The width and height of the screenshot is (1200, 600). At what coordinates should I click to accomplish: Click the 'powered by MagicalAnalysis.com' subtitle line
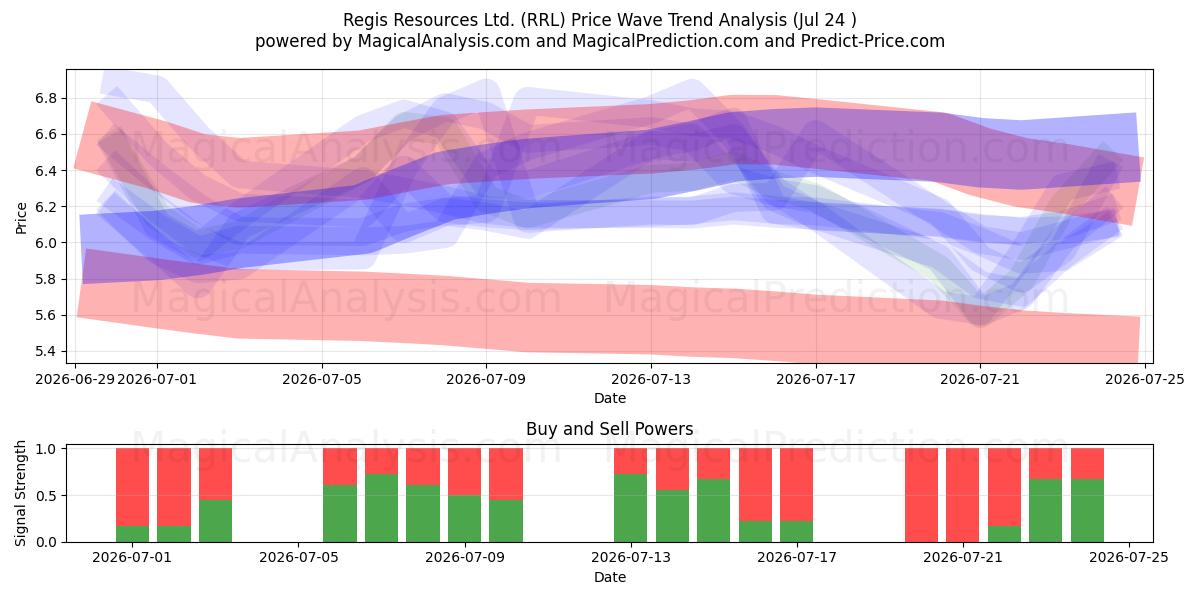point(600,41)
